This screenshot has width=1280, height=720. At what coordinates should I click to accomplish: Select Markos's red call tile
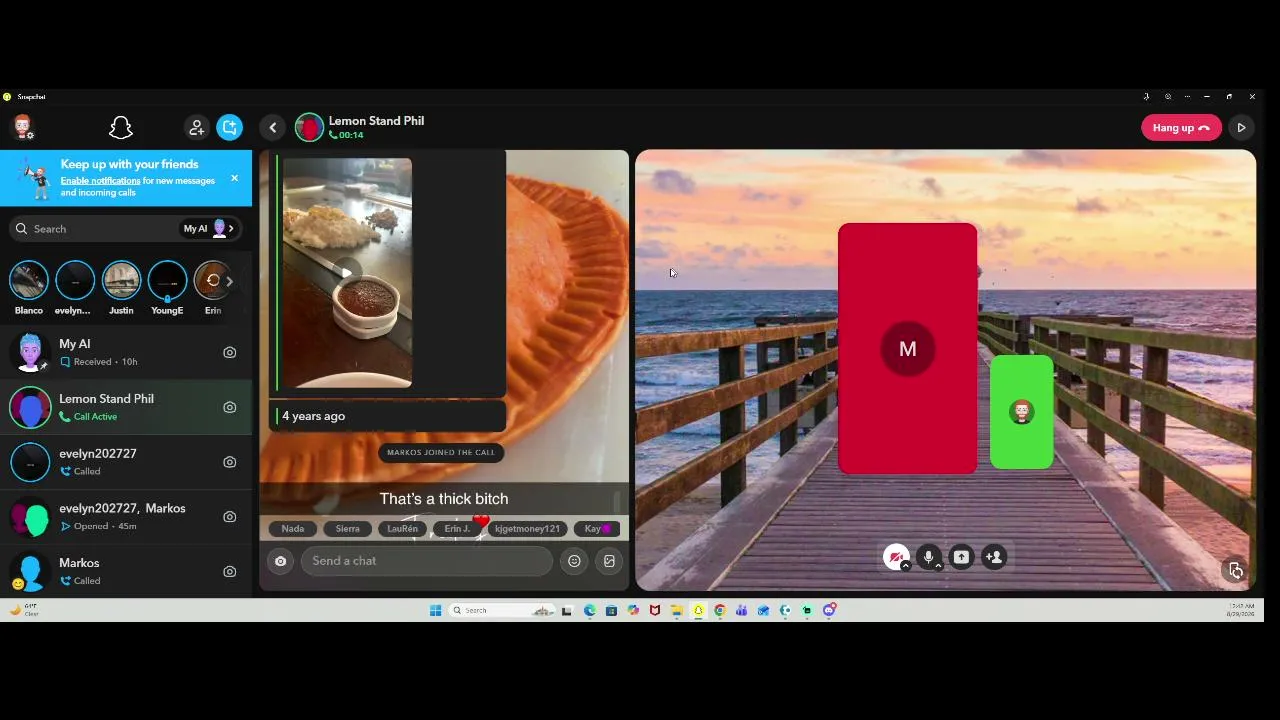(908, 348)
